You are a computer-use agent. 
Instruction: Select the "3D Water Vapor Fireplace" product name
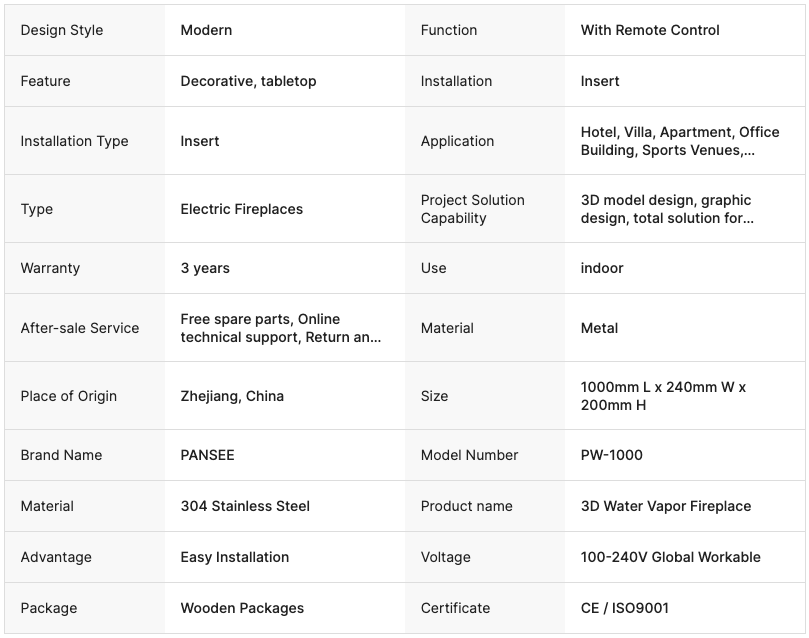coord(665,506)
